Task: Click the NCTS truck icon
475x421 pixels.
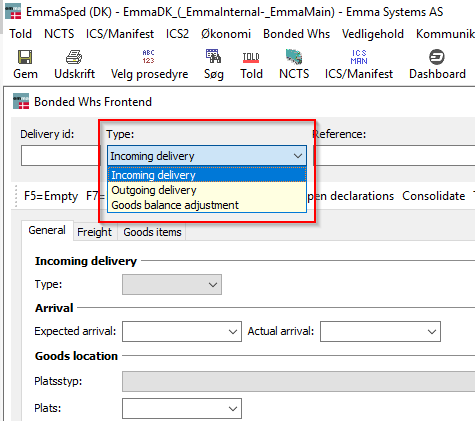Action: [294, 57]
